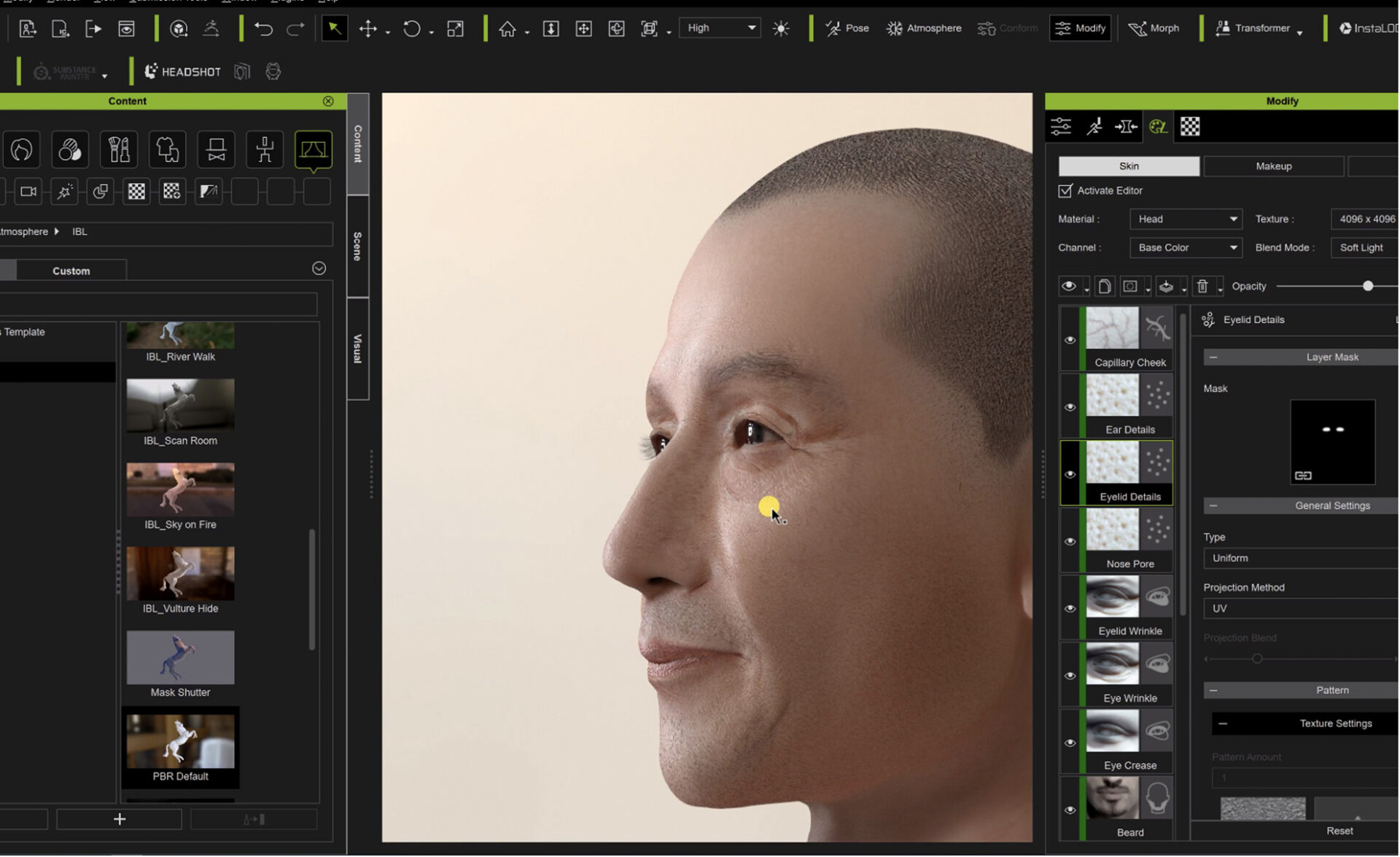Click the delete layer trash icon

tap(1202, 287)
